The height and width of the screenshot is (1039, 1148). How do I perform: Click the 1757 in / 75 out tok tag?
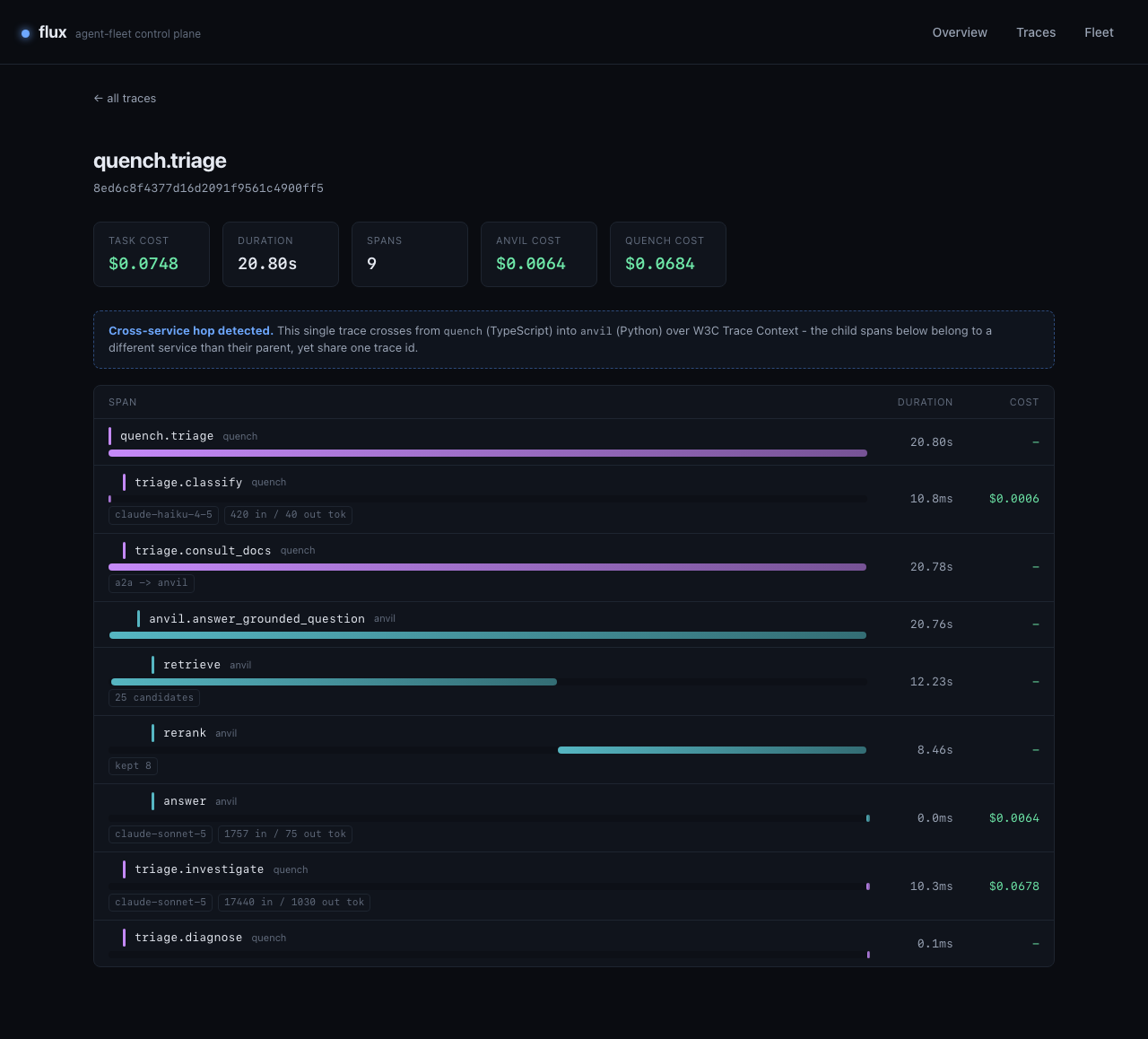tap(285, 834)
